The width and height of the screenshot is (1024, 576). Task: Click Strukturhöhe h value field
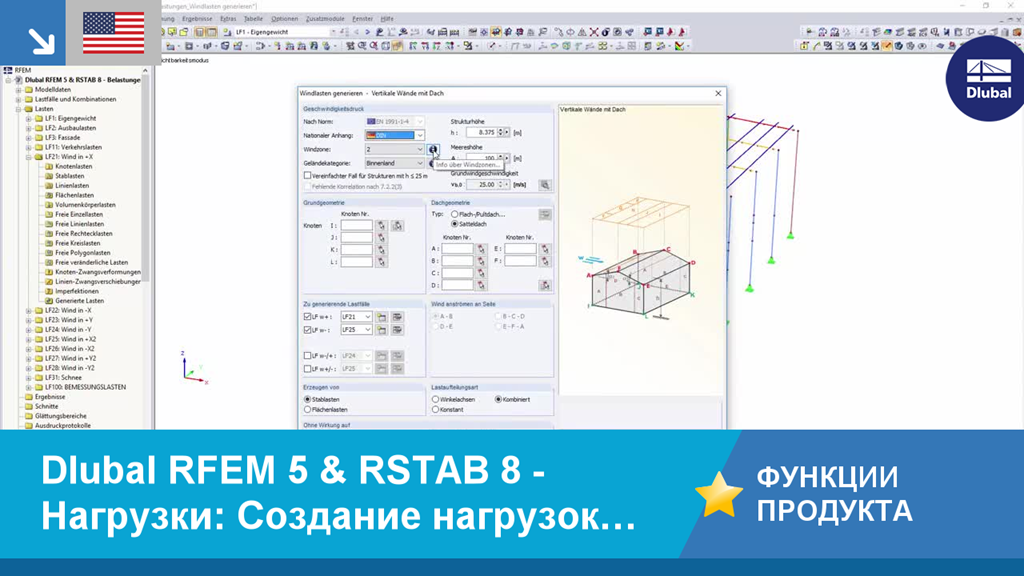pos(481,133)
